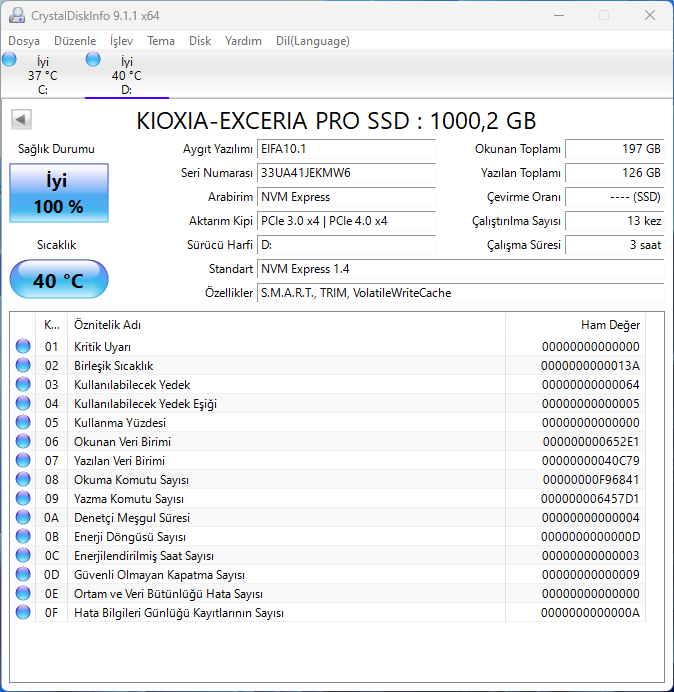Click the previous disk arrow button
Screen dimensions: 674x692
[20, 120]
